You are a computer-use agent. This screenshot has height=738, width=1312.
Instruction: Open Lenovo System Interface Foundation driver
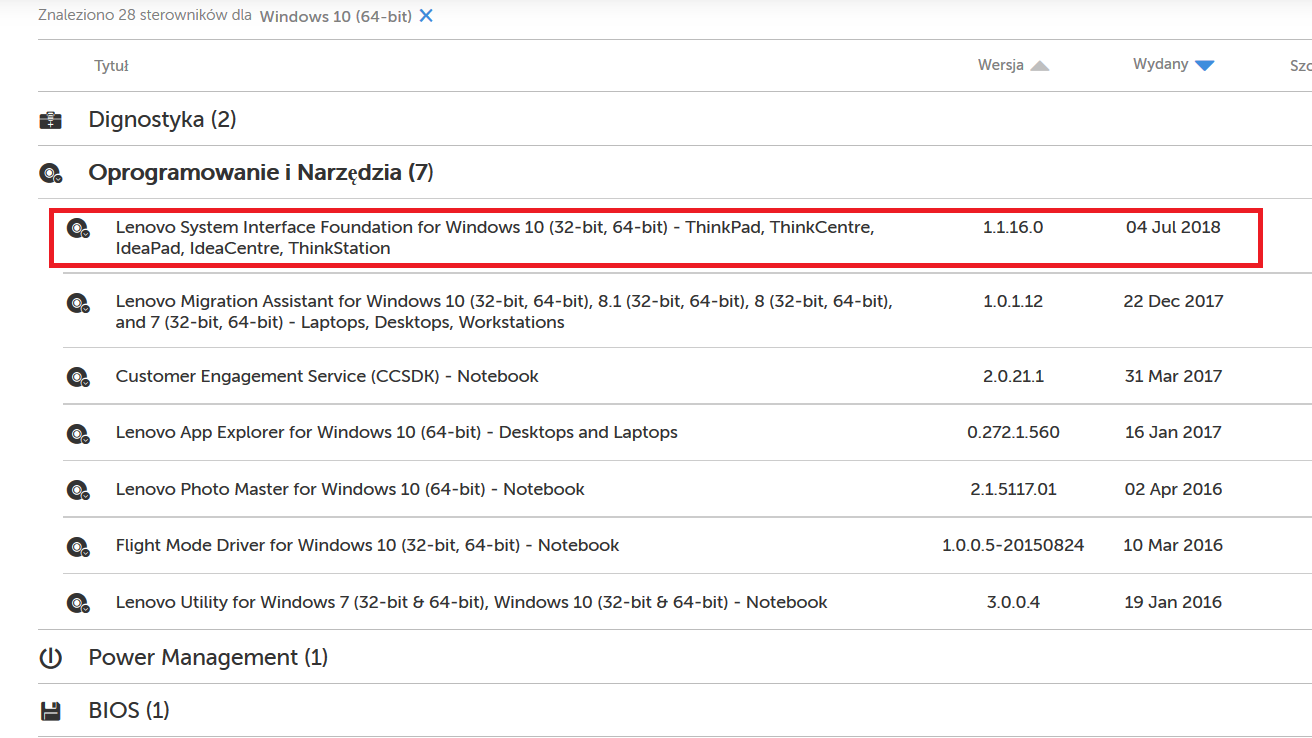pyautogui.click(x=495, y=238)
